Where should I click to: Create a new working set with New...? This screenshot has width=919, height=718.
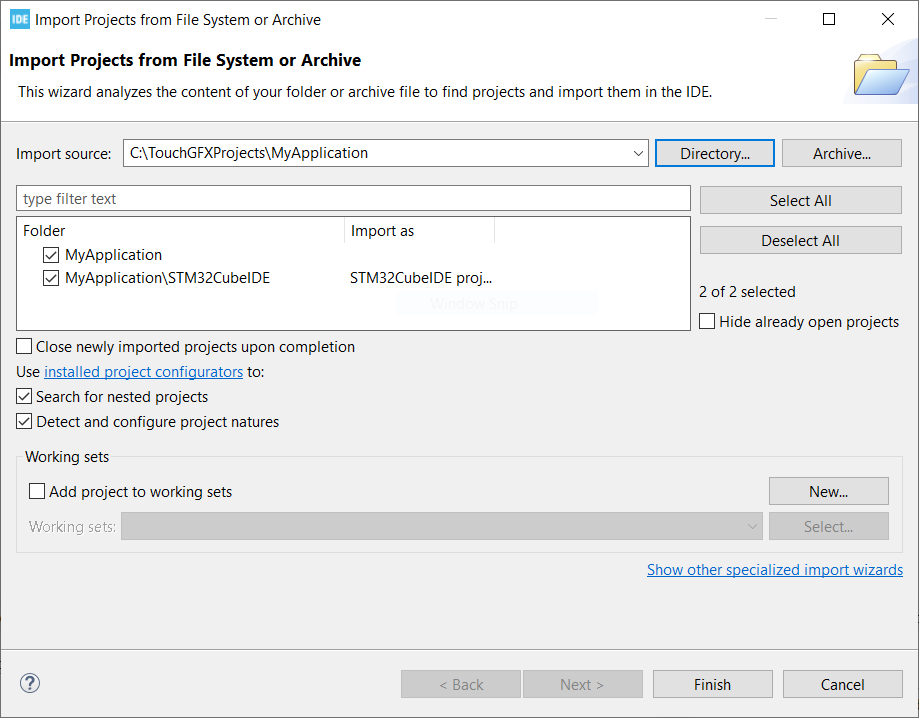829,491
